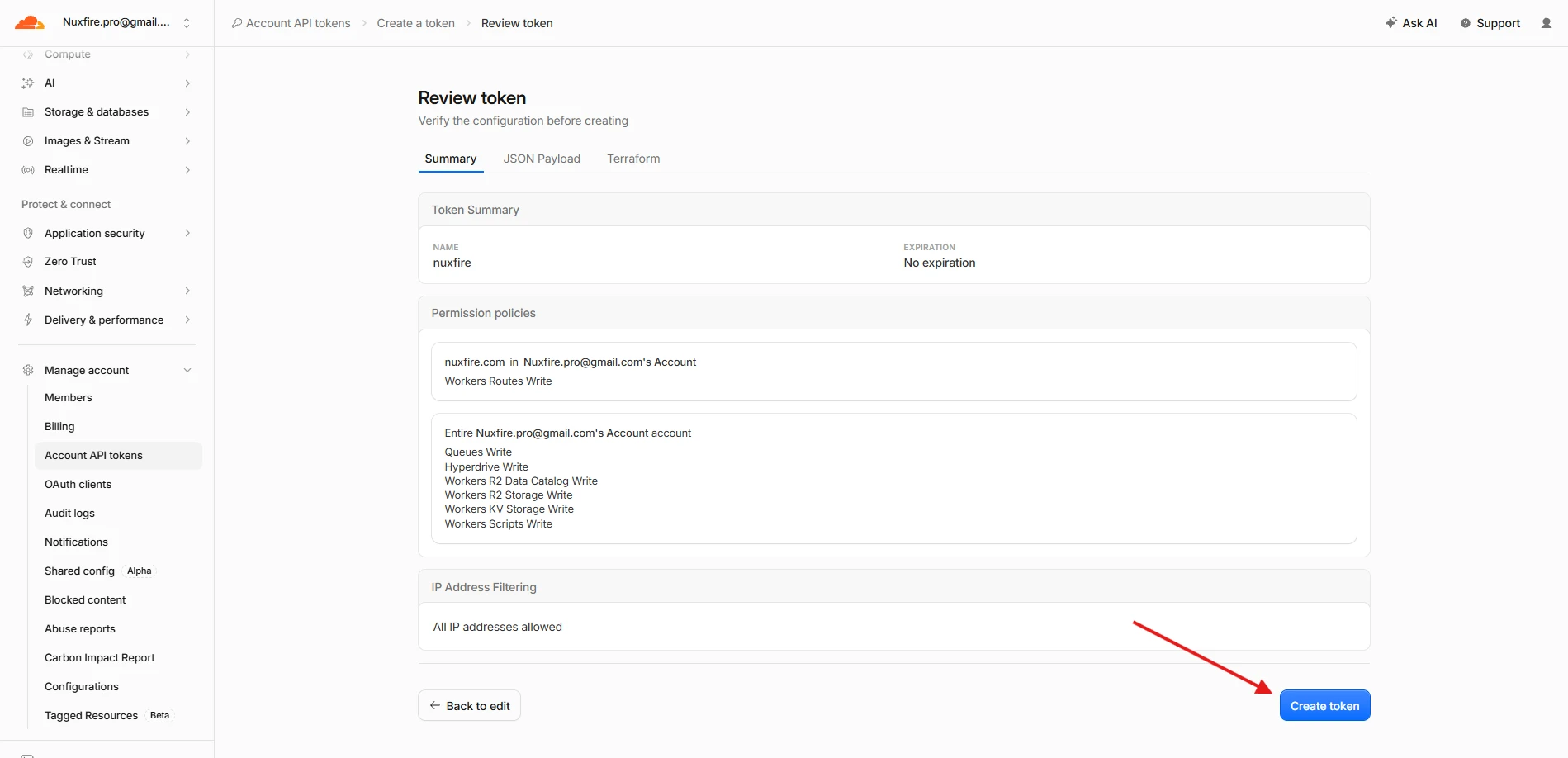Collapse the Manage account section chevron
This screenshot has height=758, width=1568.
pyautogui.click(x=187, y=371)
